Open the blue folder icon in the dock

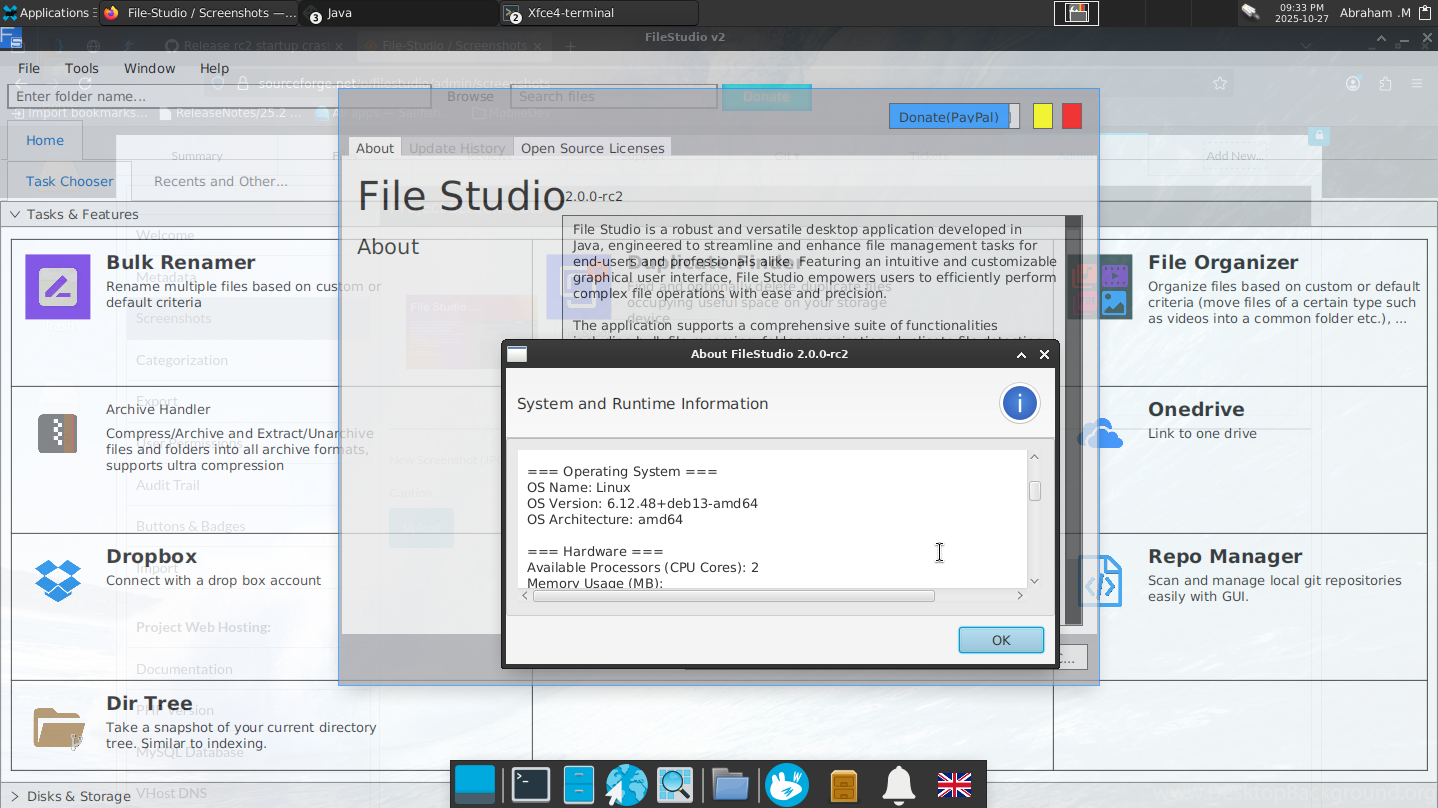click(731, 785)
